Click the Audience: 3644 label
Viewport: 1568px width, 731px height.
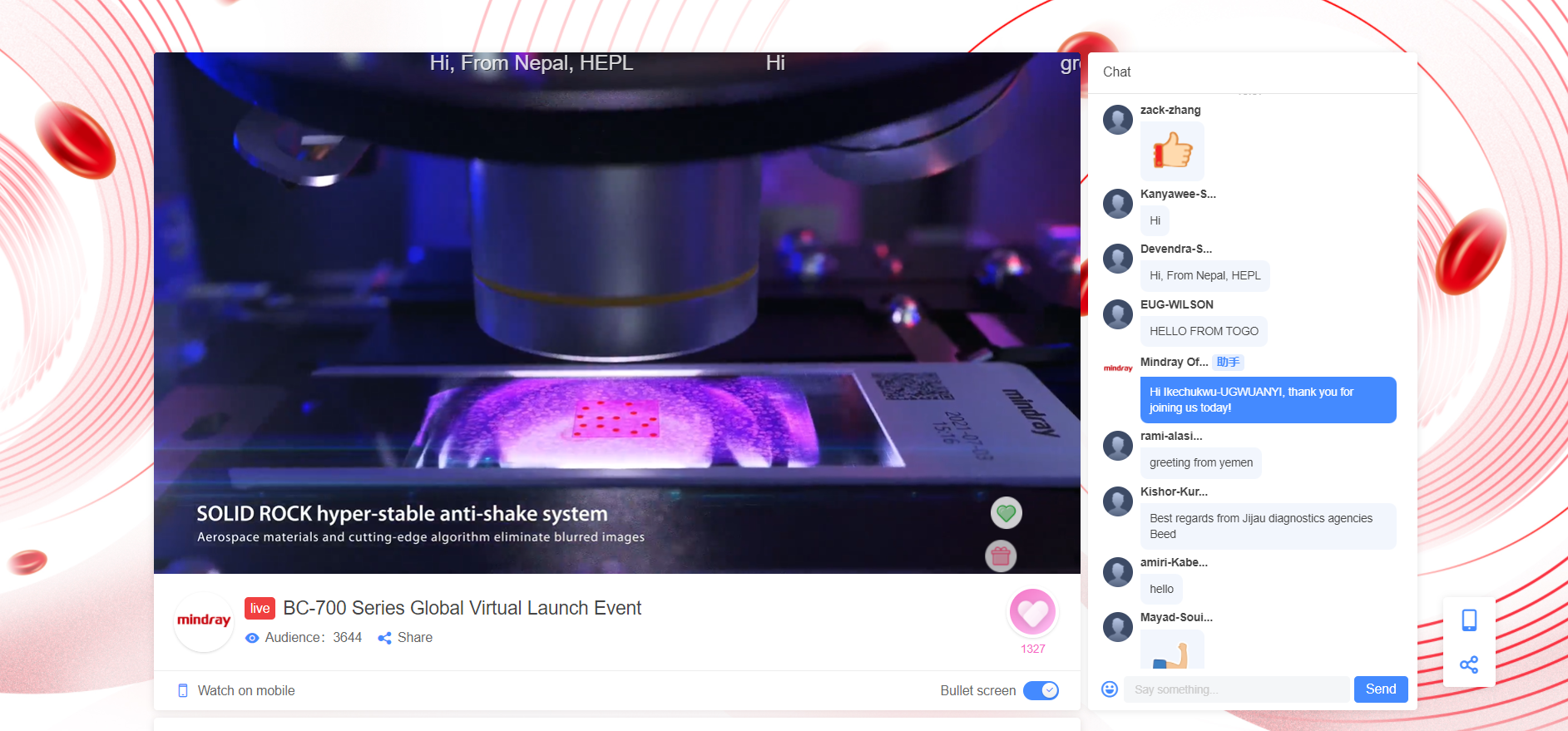coord(314,638)
